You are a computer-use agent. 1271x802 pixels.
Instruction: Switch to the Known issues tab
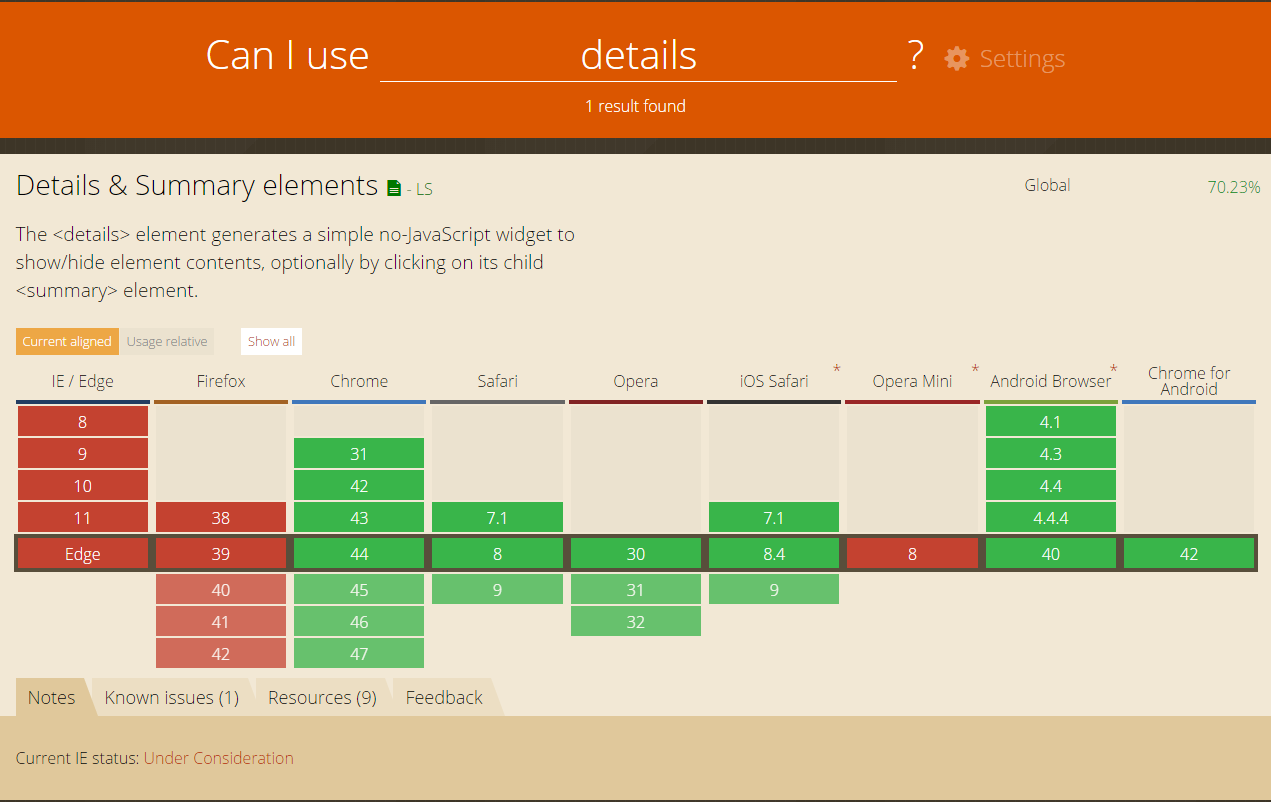point(172,697)
